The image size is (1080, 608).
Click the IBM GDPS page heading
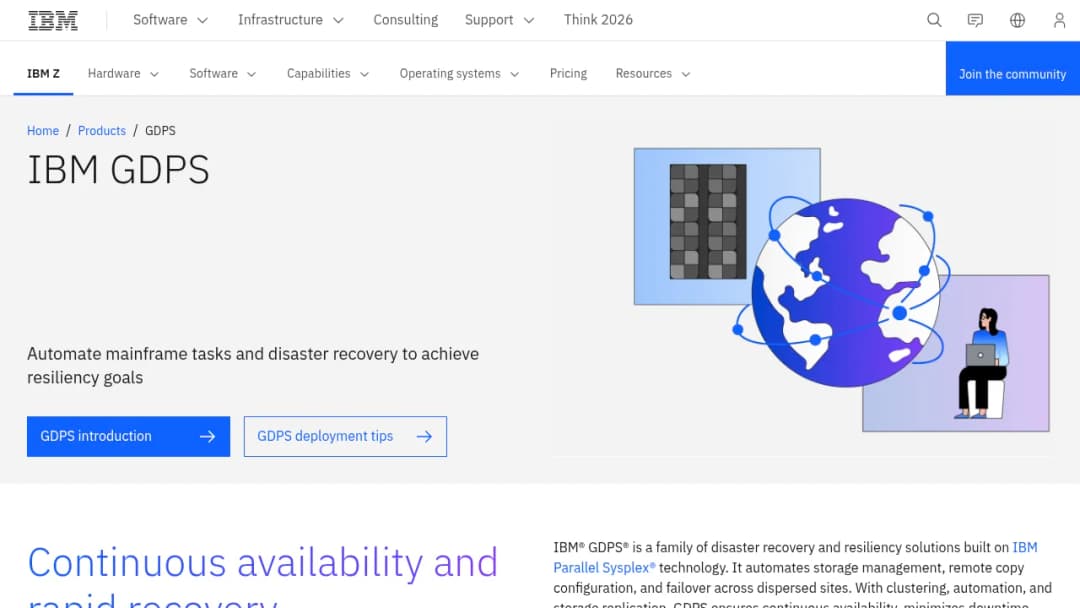click(118, 170)
